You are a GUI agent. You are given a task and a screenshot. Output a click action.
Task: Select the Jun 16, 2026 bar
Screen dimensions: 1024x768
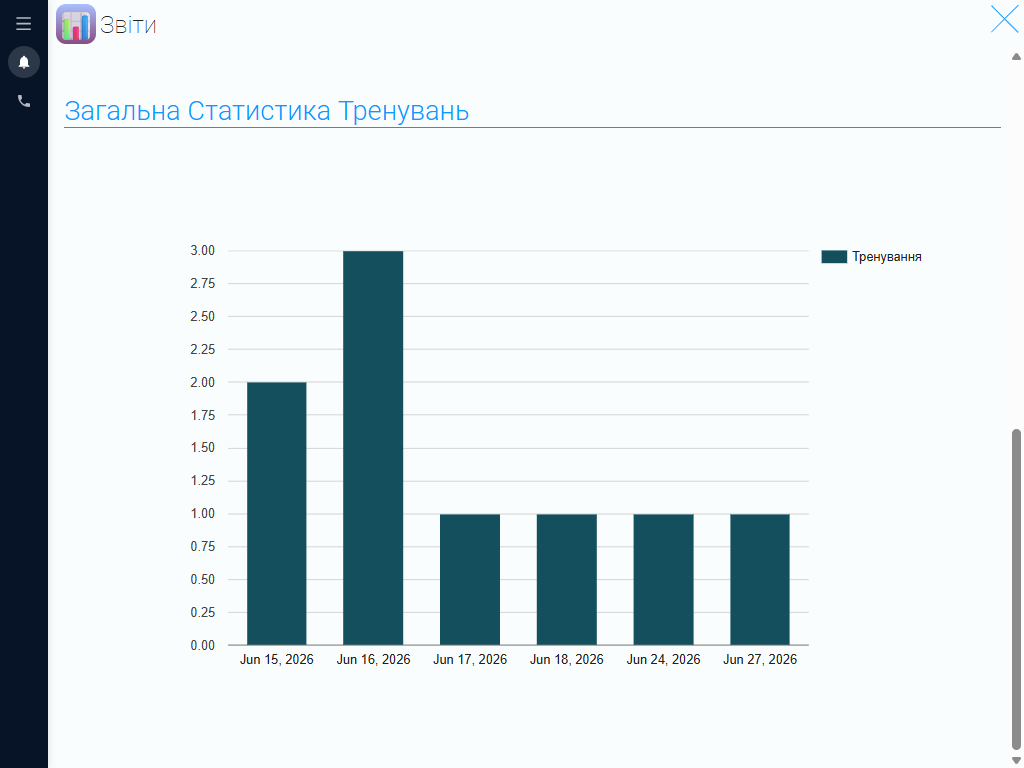(373, 448)
